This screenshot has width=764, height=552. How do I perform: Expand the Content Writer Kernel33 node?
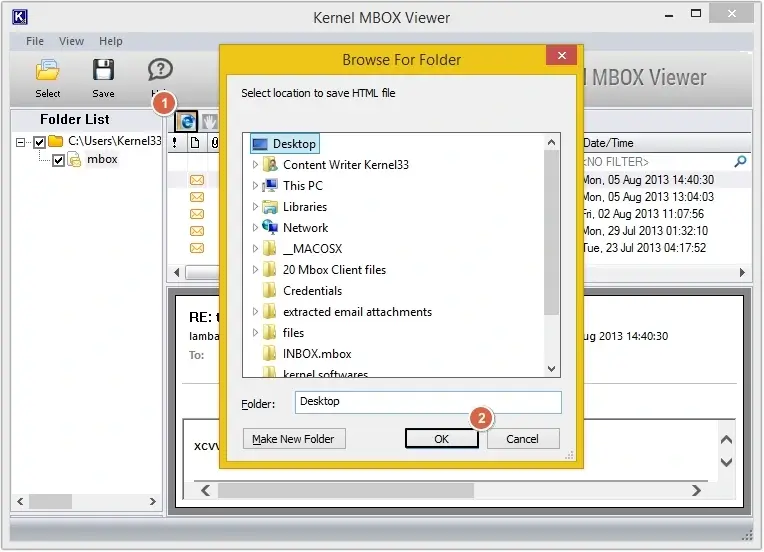pyautogui.click(x=255, y=165)
